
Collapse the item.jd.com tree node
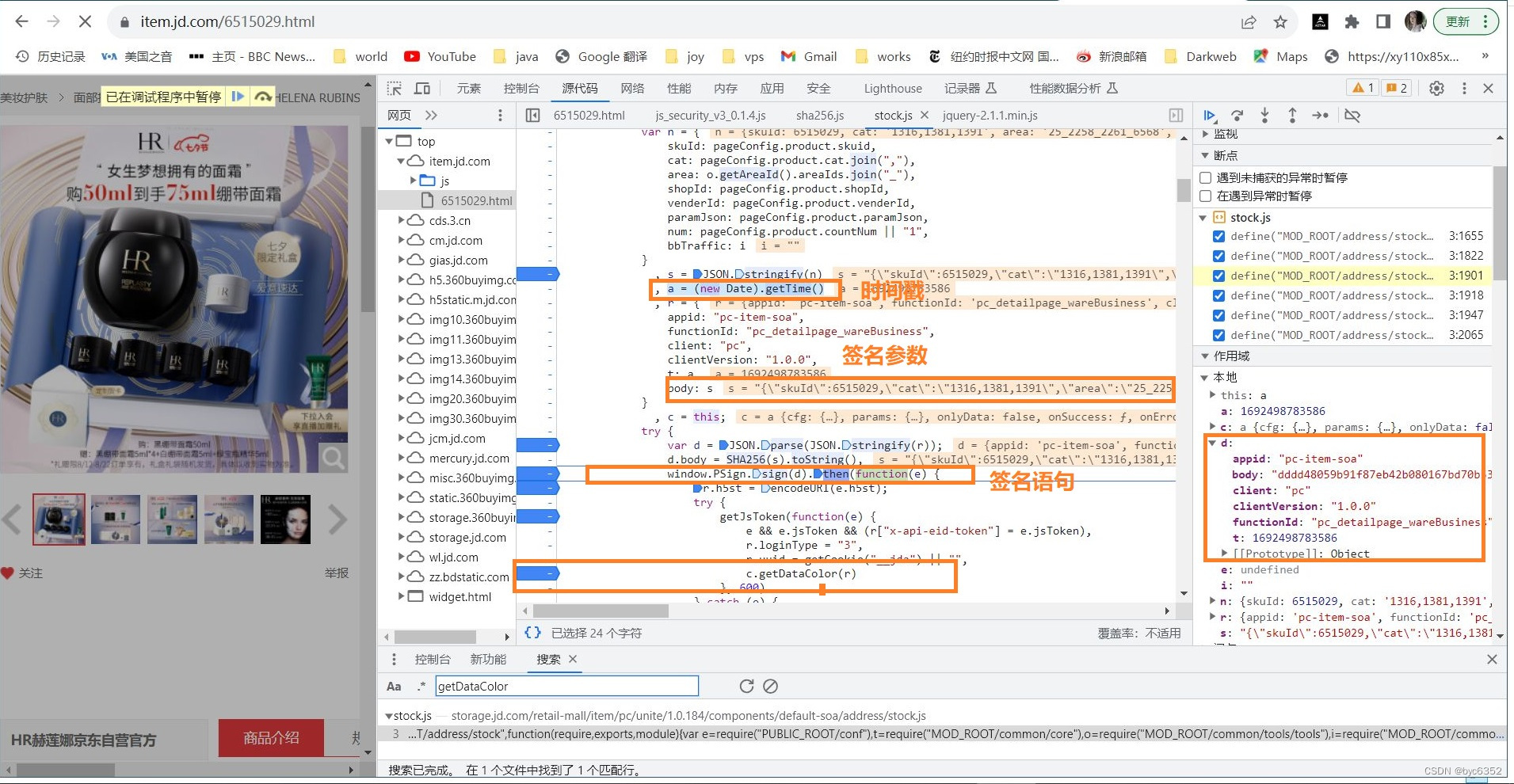coord(402,162)
